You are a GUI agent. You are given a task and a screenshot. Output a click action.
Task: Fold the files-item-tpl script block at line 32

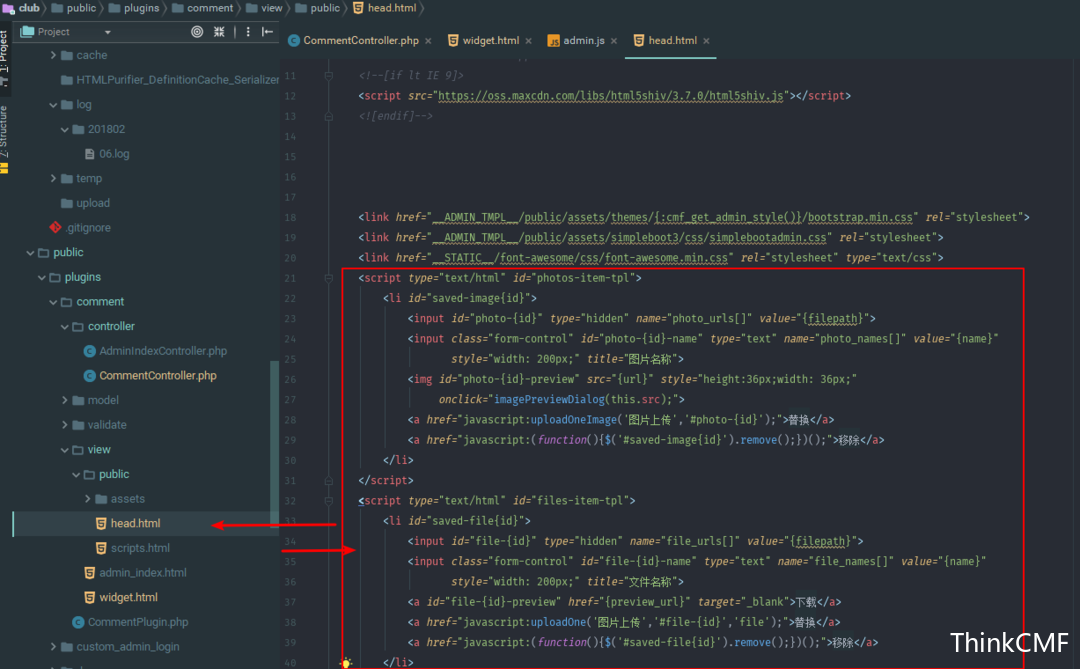pos(329,501)
